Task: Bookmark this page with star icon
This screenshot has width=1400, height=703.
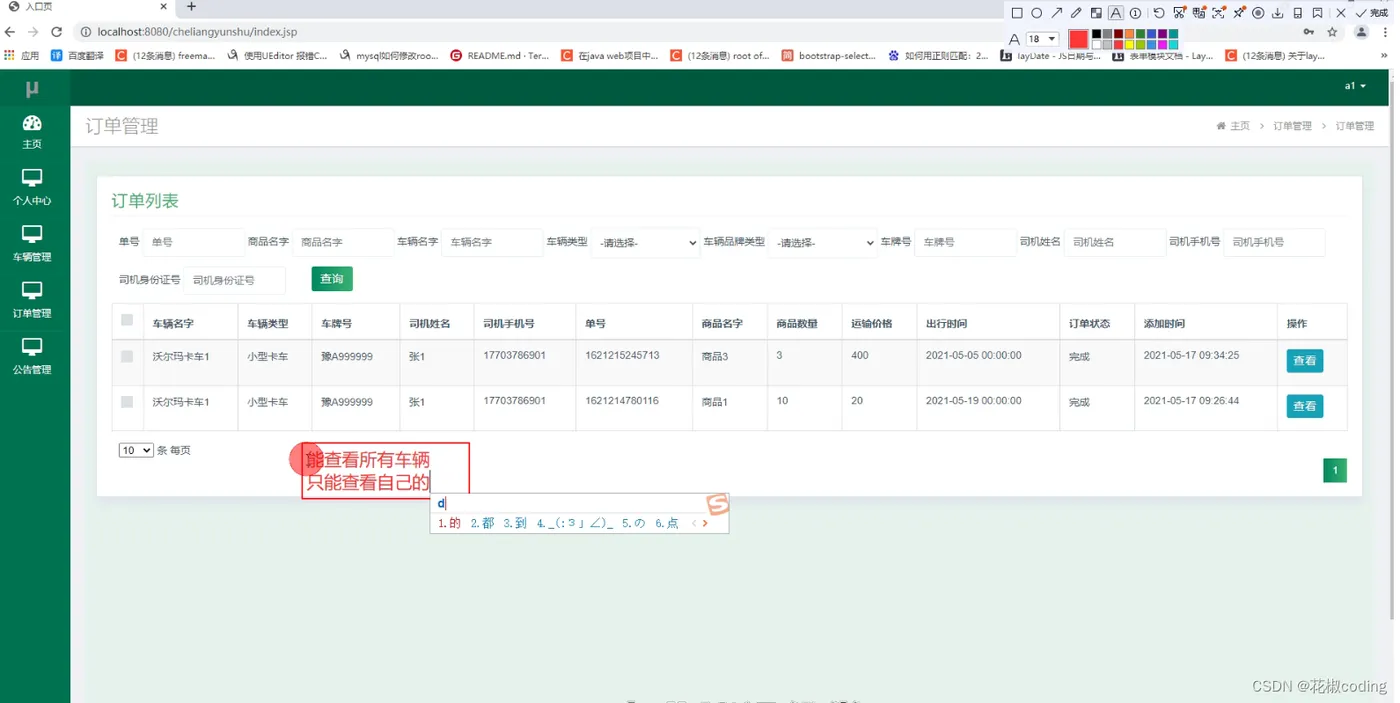Action: tap(1332, 32)
